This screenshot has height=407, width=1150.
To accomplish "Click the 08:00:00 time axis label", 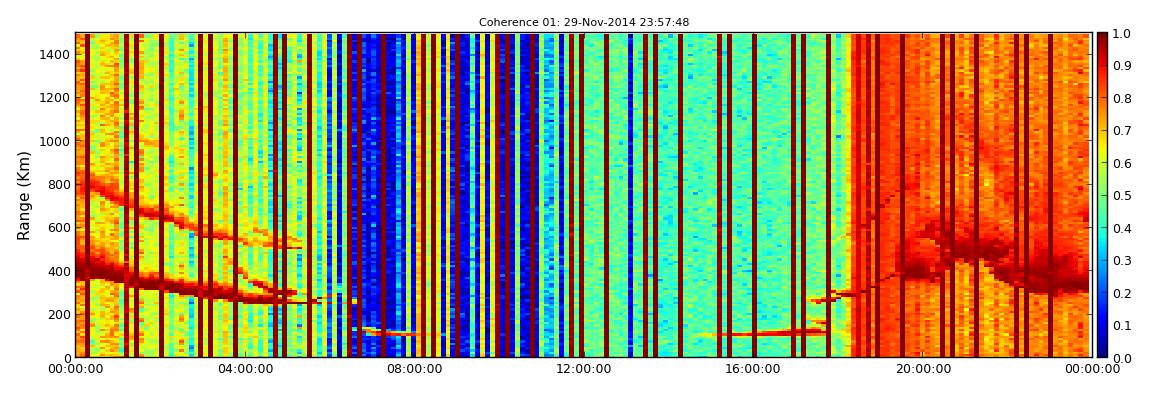I will coord(415,369).
